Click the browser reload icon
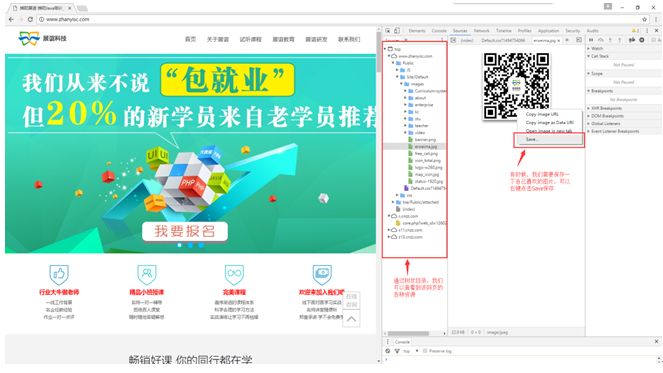 [30, 19]
